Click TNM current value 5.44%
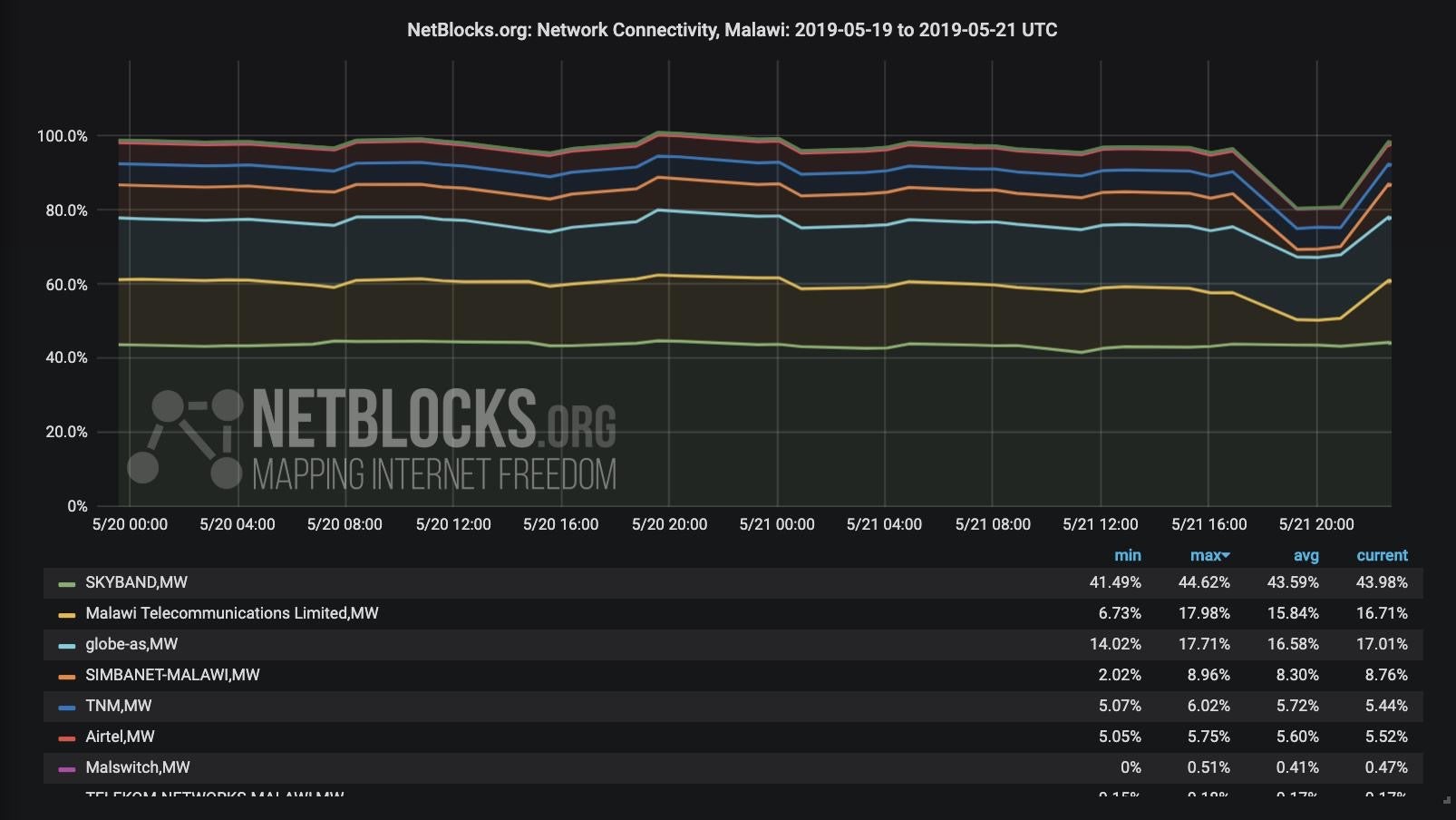The image size is (1456, 820). click(1386, 706)
